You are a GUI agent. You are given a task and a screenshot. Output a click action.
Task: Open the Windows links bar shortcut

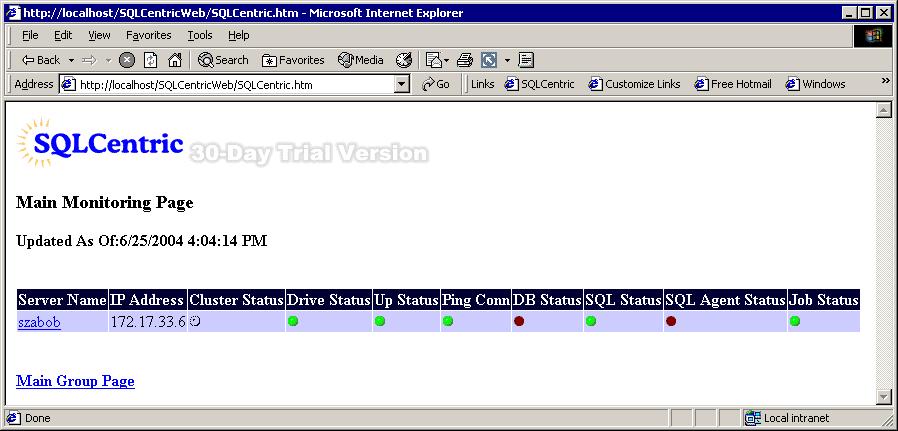pos(816,84)
